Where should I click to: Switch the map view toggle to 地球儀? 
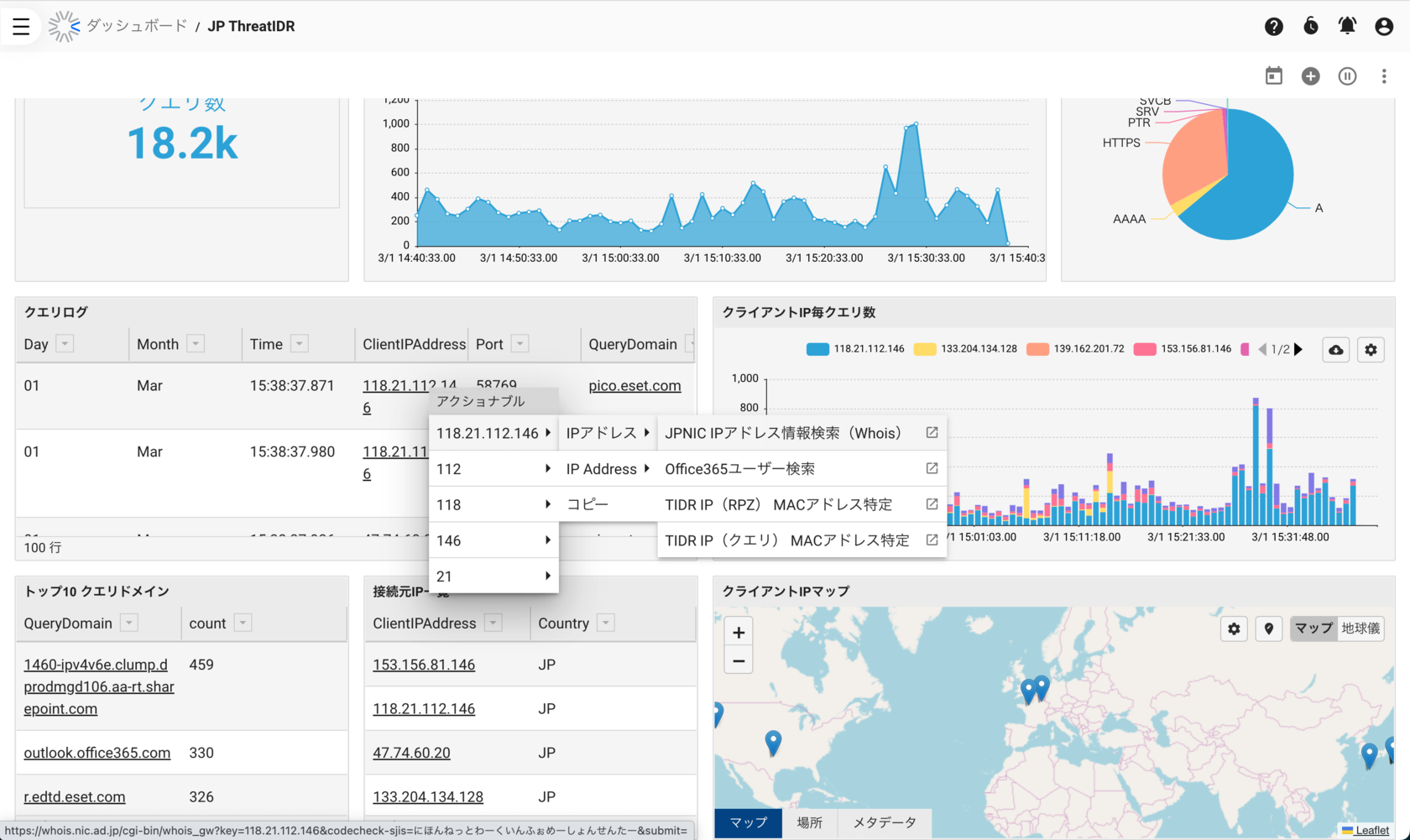pos(1360,629)
